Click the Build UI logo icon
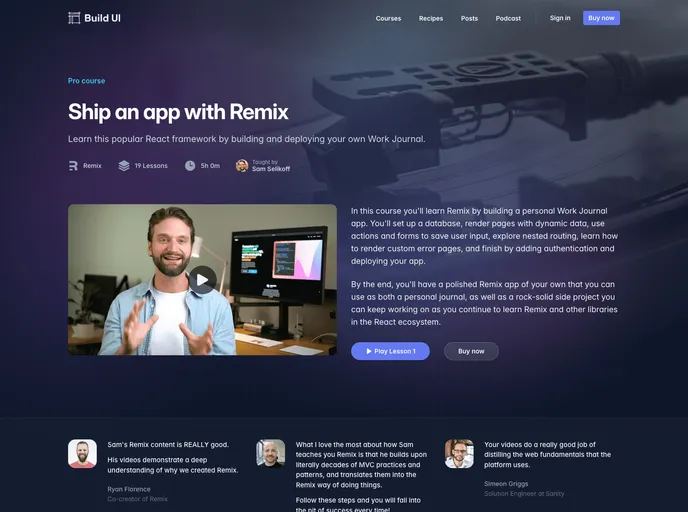 [74, 18]
